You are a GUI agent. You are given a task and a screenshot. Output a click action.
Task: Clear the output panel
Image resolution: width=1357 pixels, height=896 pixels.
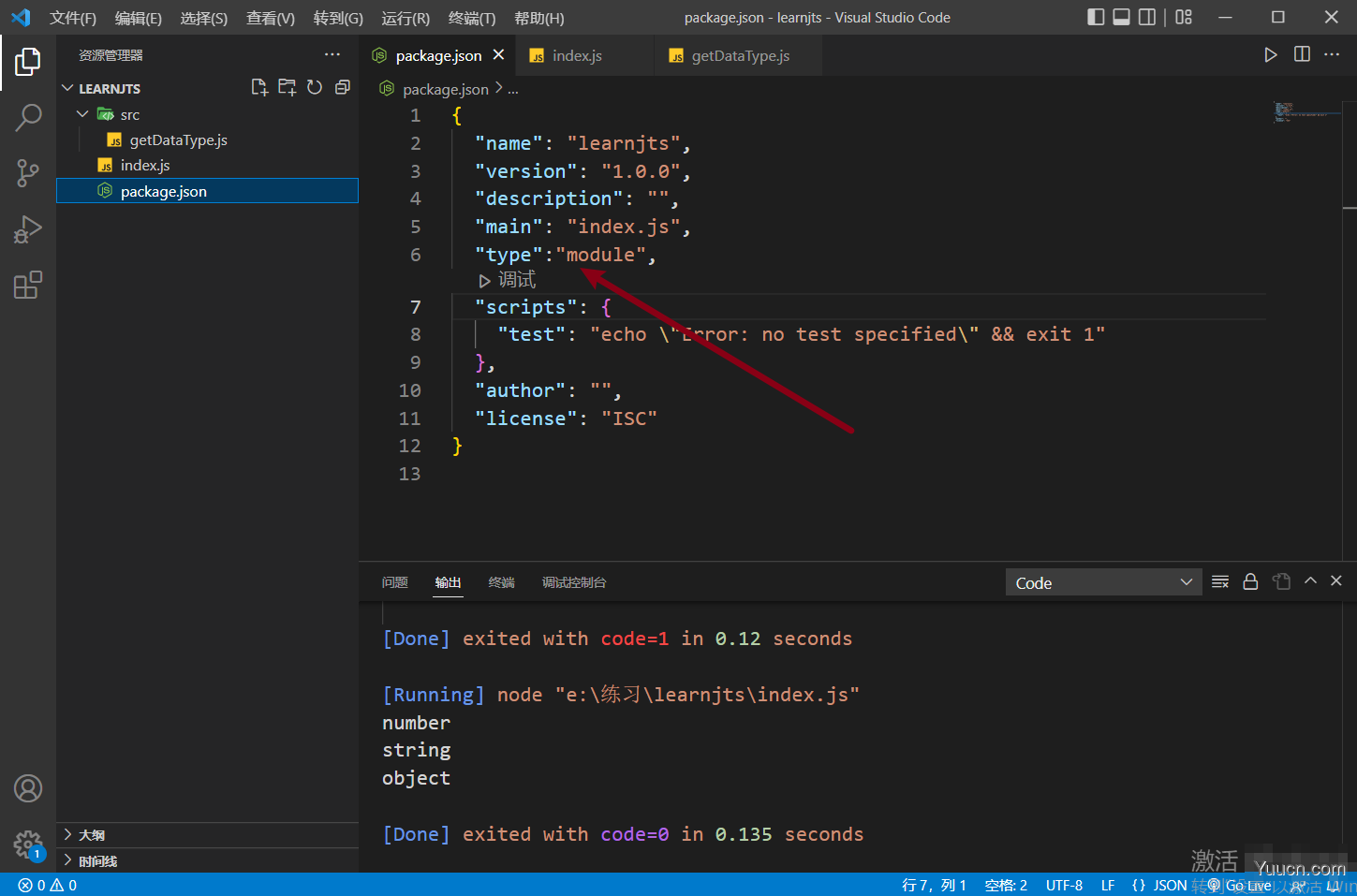(1220, 582)
